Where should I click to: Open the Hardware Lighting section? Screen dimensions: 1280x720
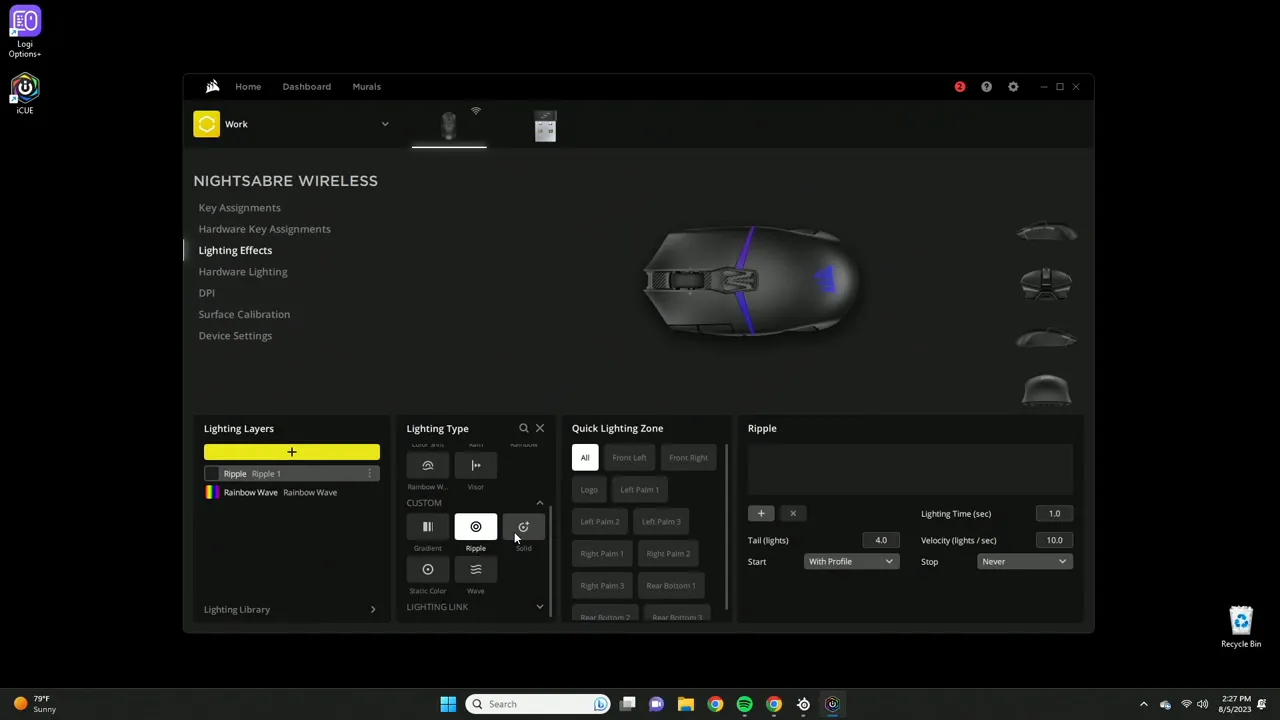coord(243,271)
